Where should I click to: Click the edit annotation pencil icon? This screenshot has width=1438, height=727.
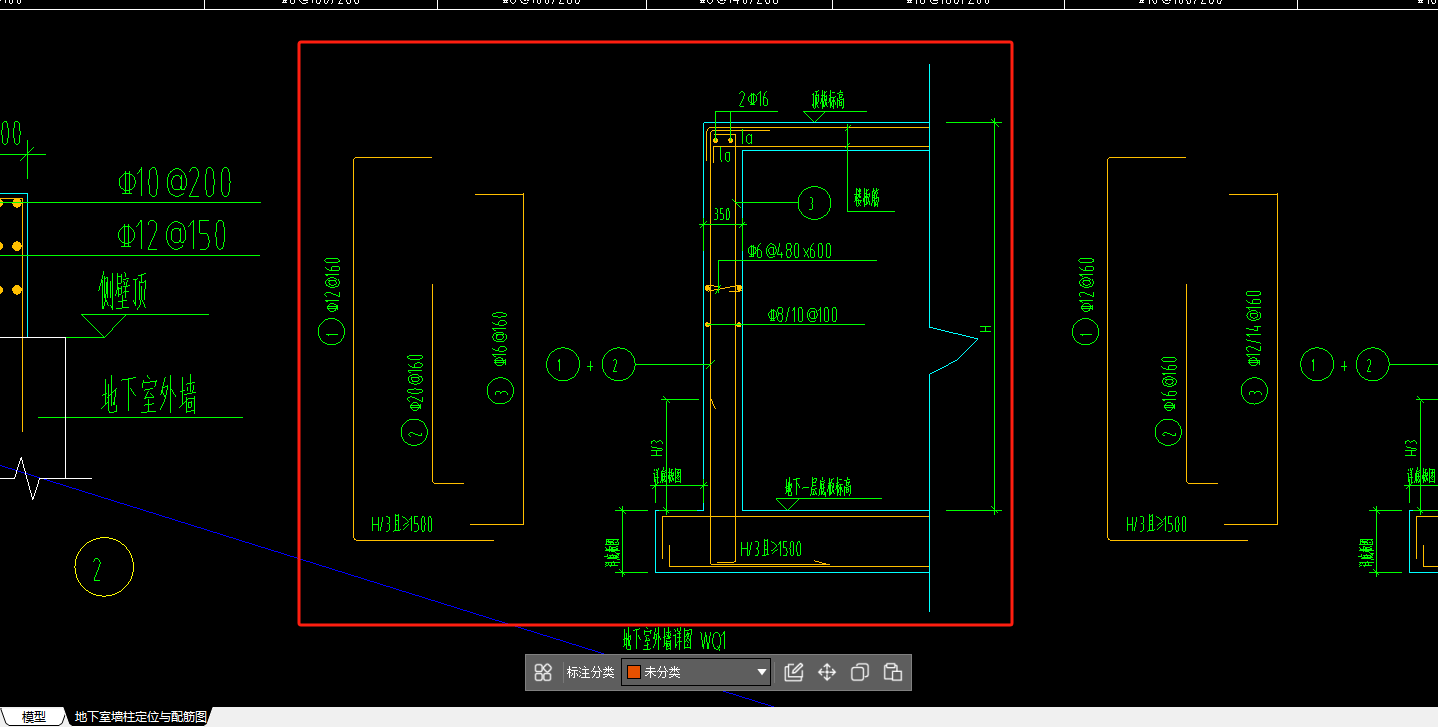tap(794, 672)
